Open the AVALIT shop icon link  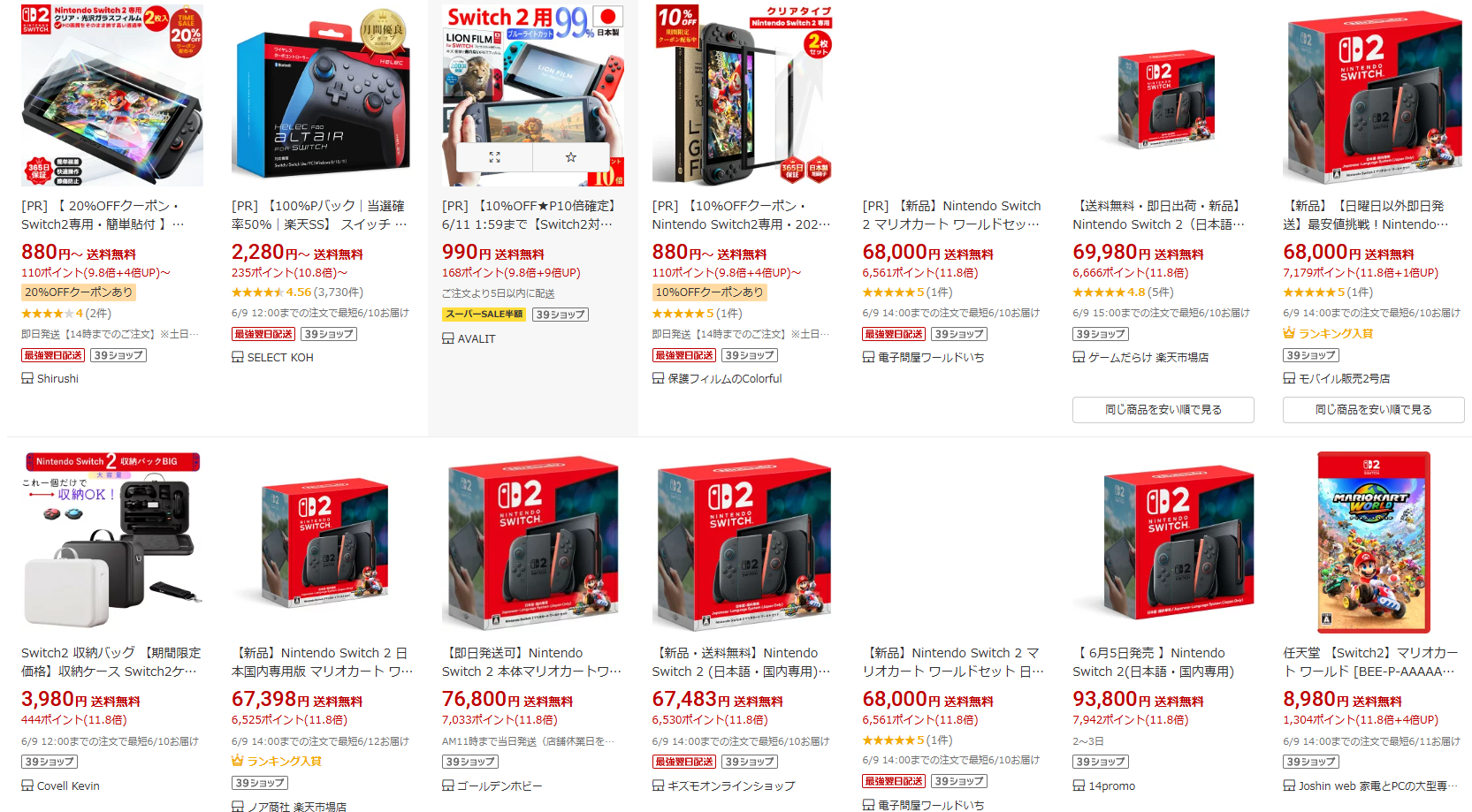click(x=448, y=338)
